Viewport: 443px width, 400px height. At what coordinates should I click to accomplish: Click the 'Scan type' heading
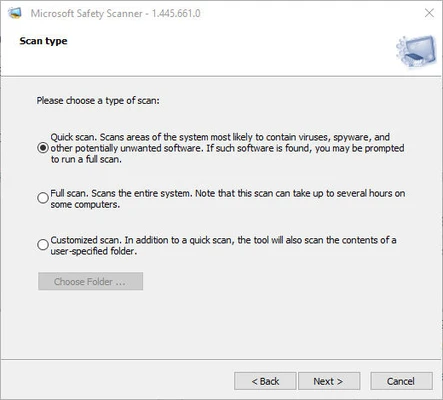click(x=43, y=41)
